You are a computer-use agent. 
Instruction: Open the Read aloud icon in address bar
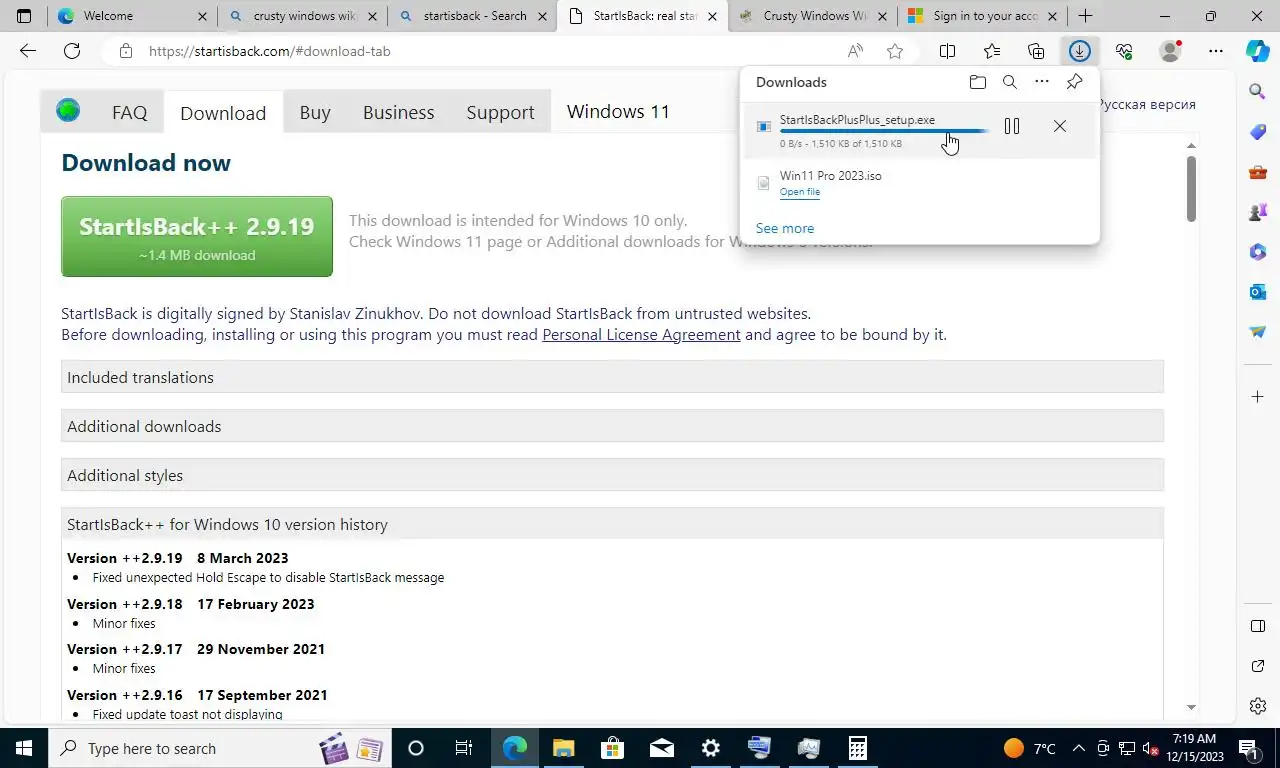coord(855,51)
